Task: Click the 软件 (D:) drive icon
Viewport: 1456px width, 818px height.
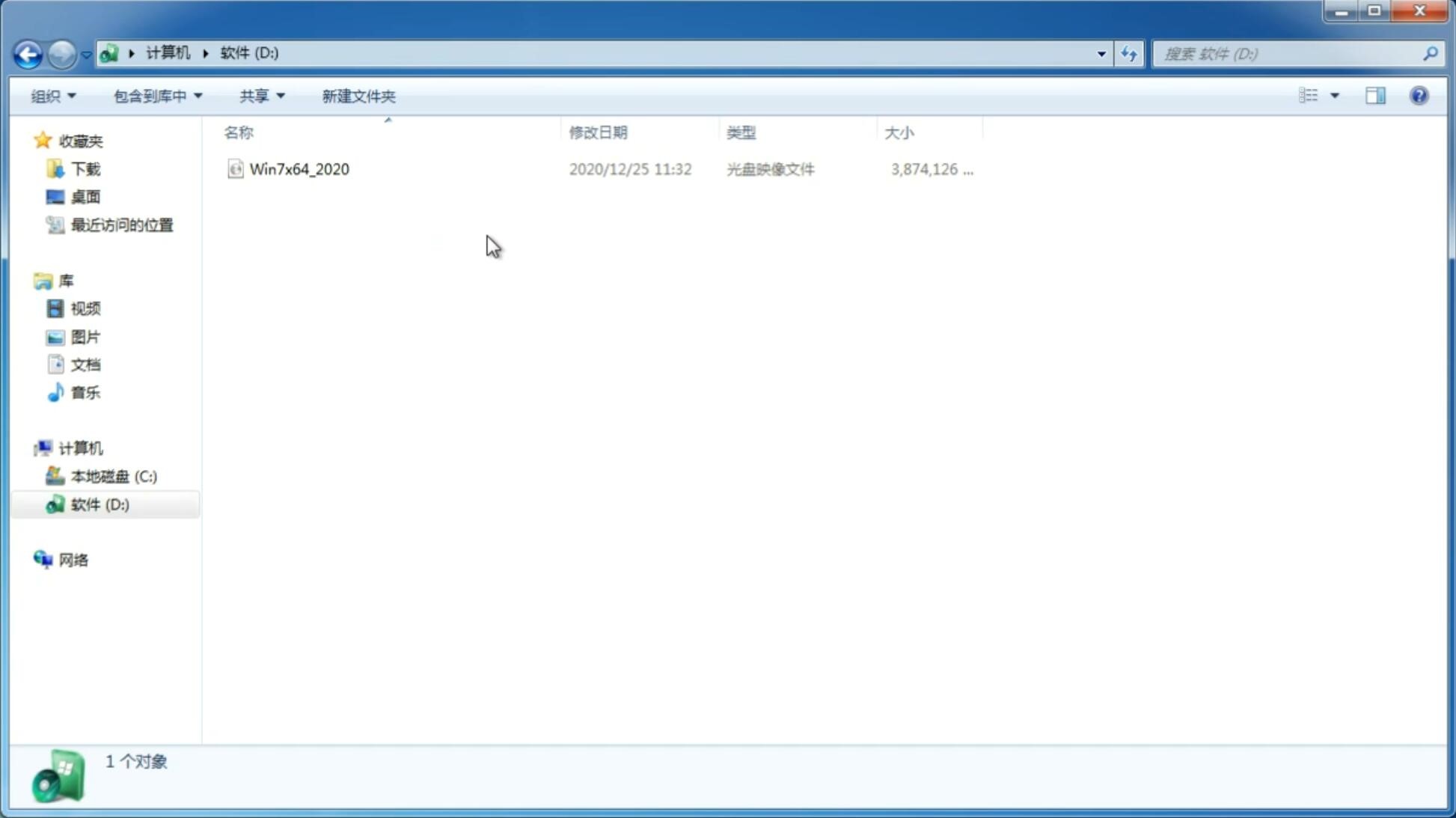Action: coord(53,504)
